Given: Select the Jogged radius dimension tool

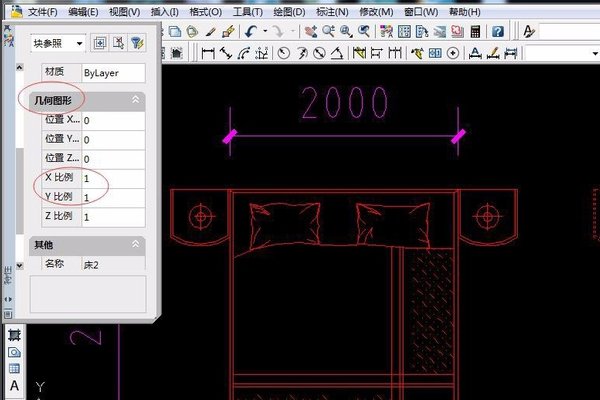Looking at the screenshot, I should coord(302,53).
